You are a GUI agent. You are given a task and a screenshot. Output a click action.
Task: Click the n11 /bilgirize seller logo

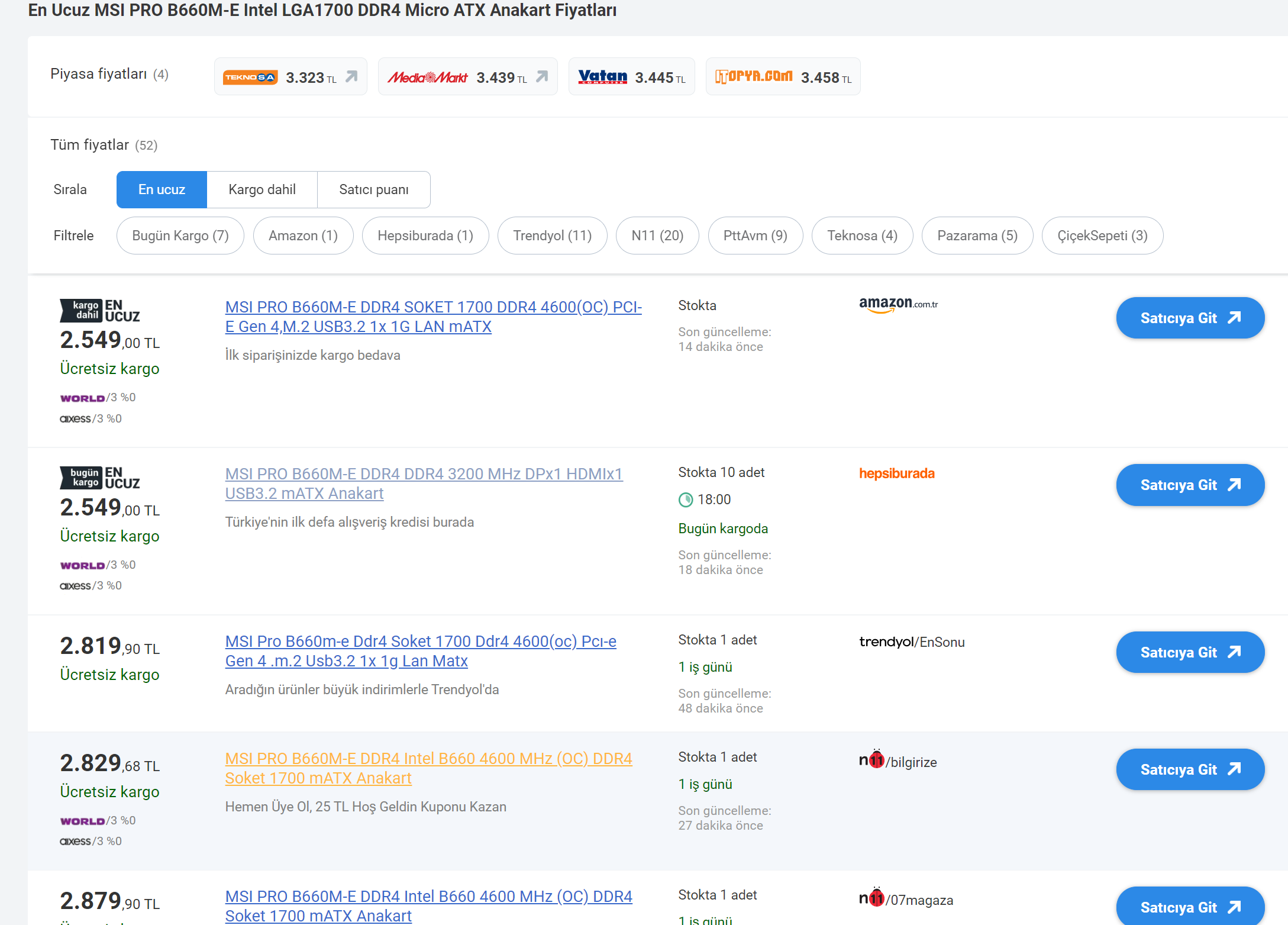tap(898, 760)
